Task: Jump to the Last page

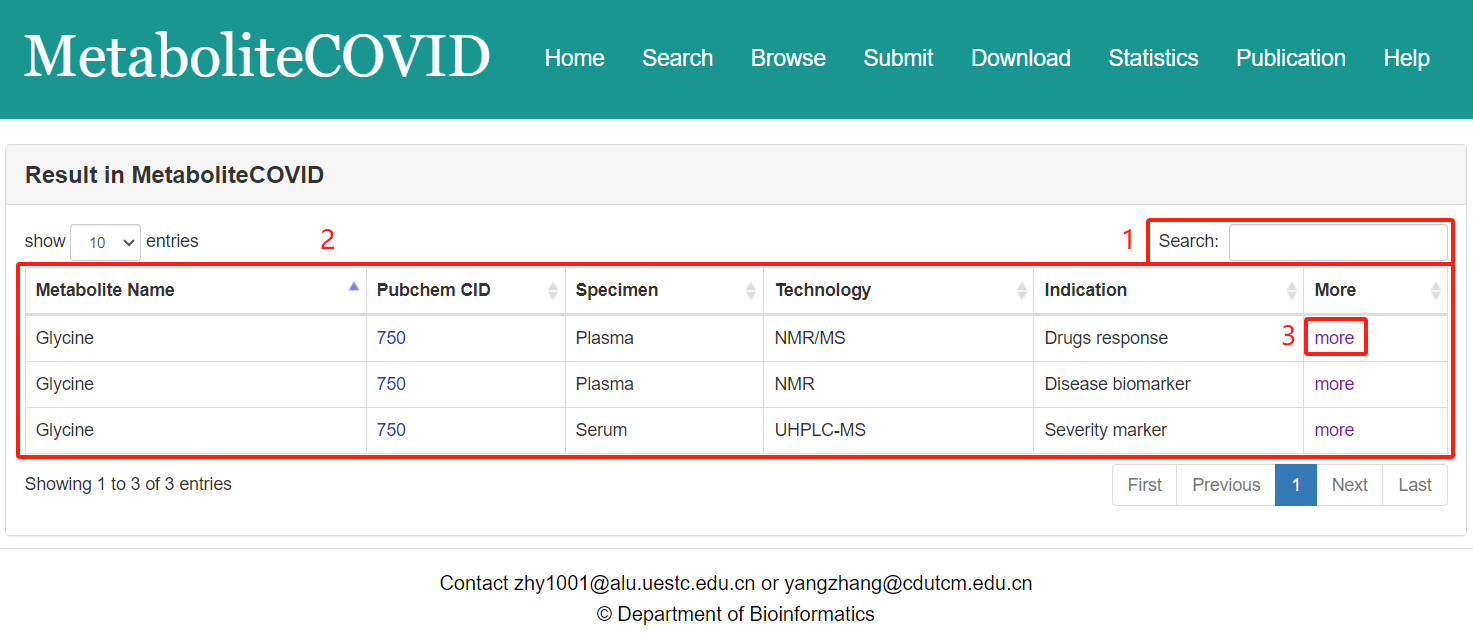Action: [1415, 485]
